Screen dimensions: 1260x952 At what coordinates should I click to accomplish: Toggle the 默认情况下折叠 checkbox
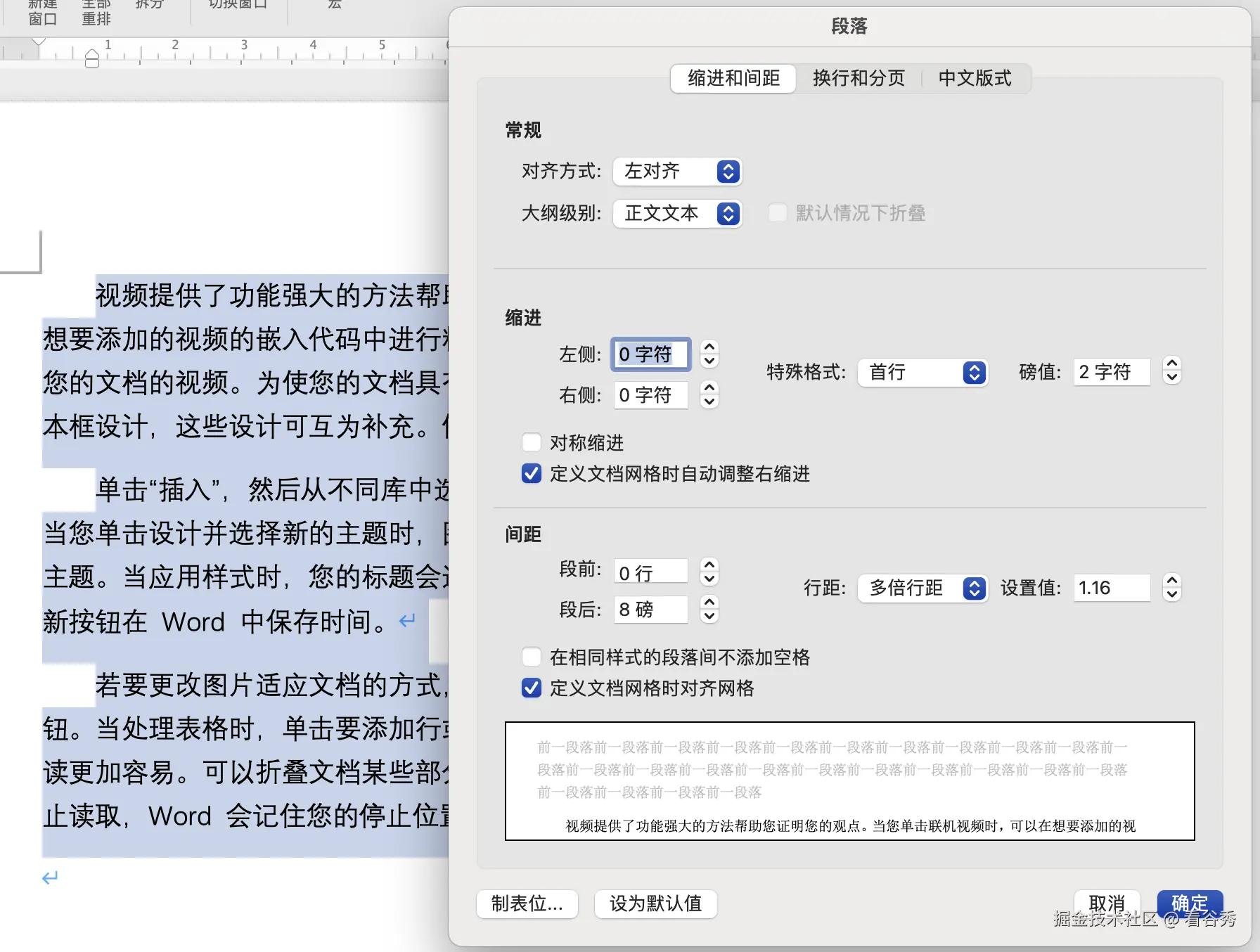pyautogui.click(x=777, y=212)
